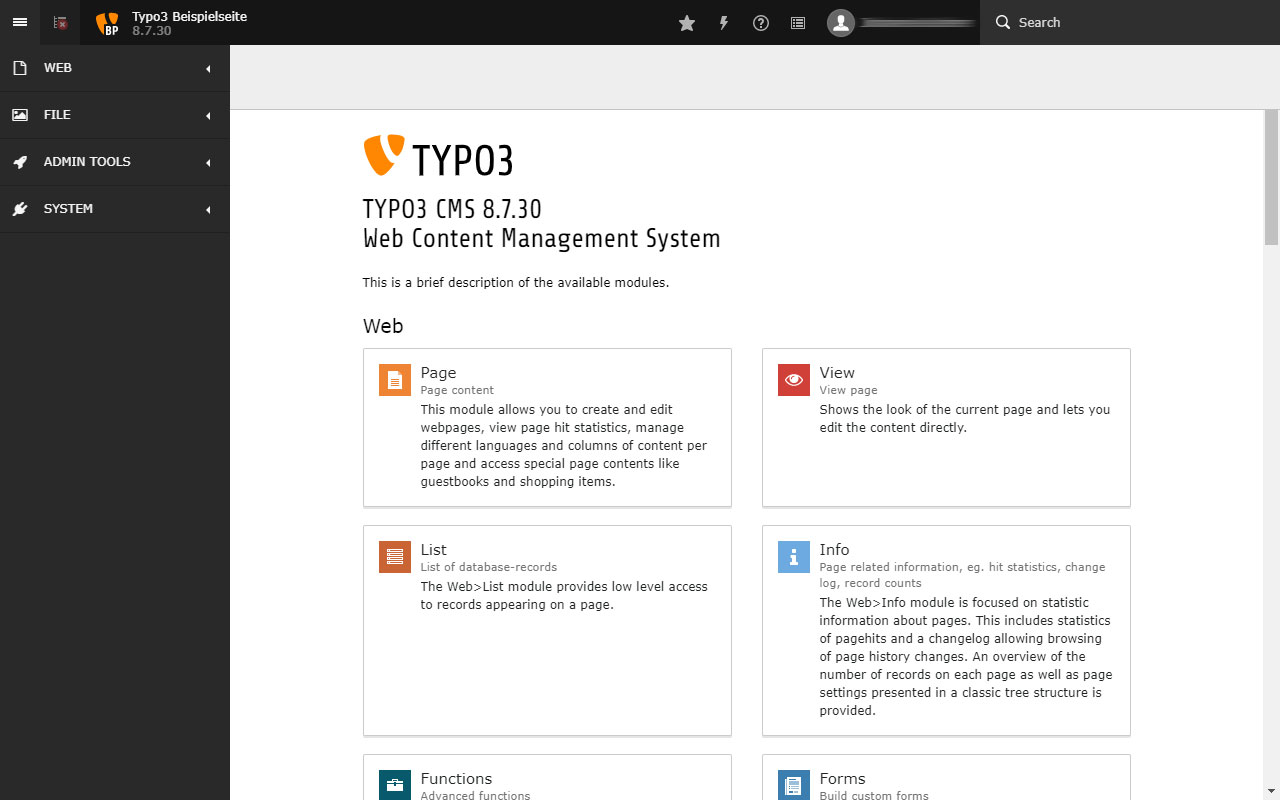Click the Forms module icon
The width and height of the screenshot is (1280, 800).
pyautogui.click(x=794, y=785)
